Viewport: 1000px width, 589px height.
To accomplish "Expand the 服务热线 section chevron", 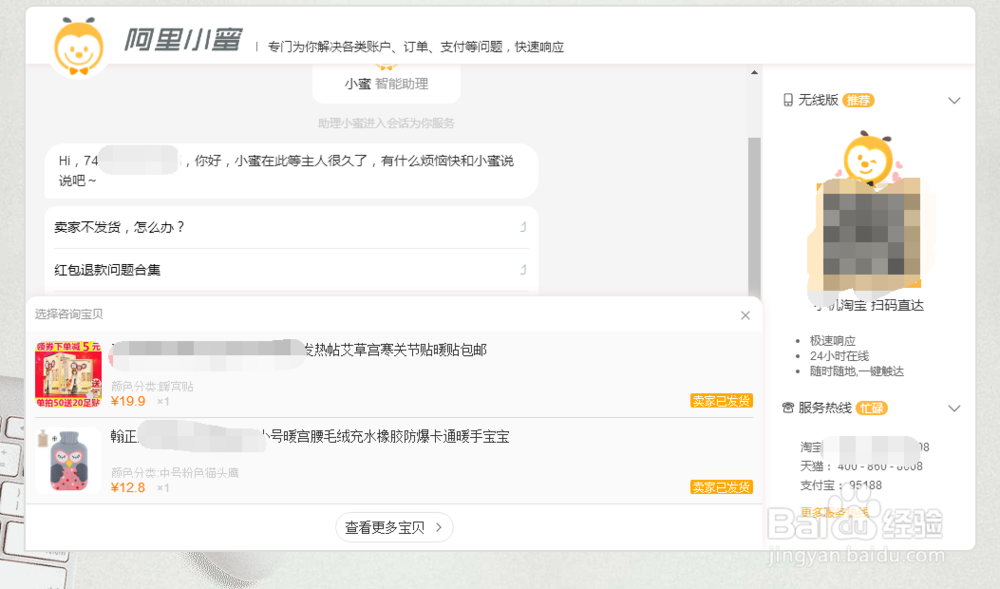I will click(955, 408).
